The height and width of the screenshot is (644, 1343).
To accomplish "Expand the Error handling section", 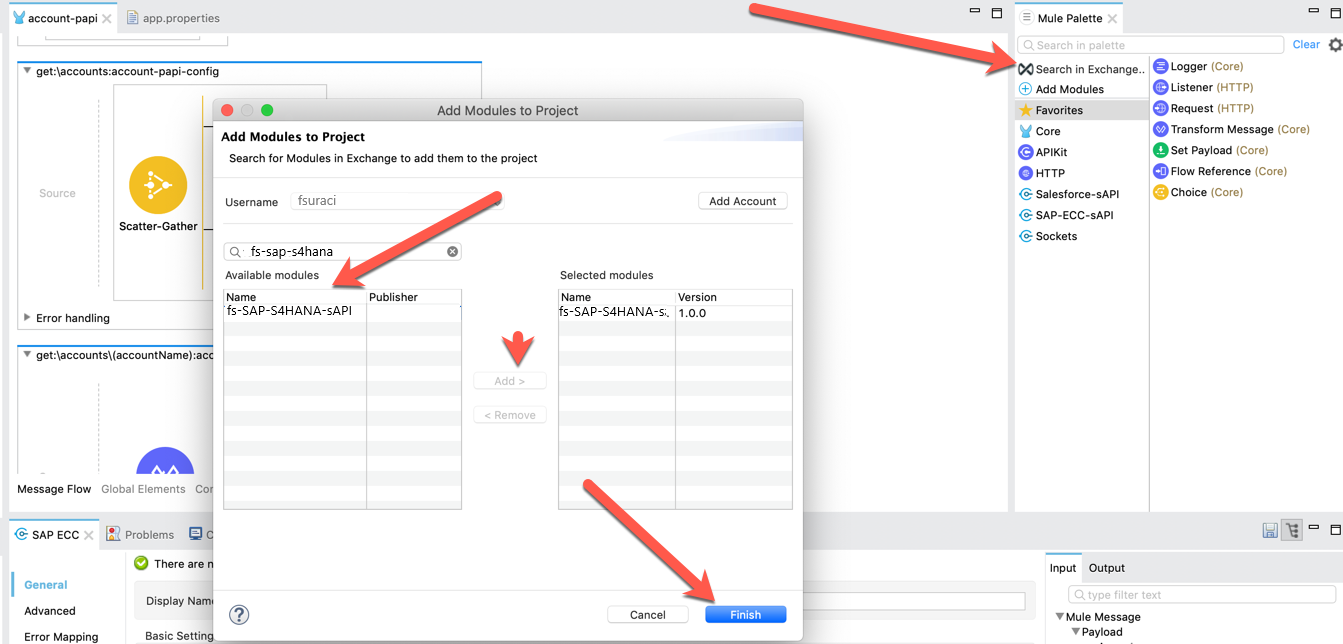I will 27,318.
